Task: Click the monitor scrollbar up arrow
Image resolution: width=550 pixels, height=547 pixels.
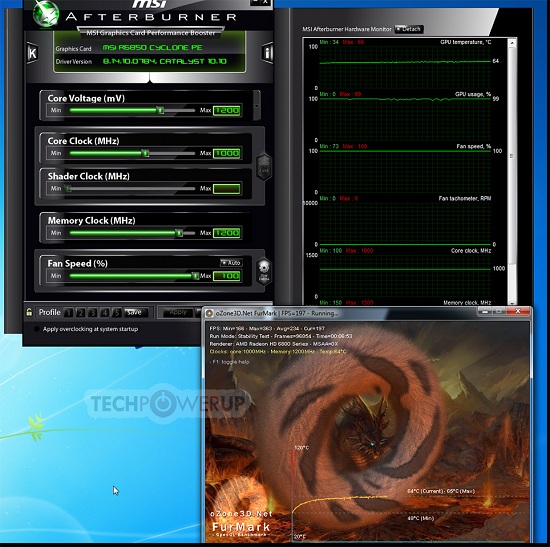Action: pyautogui.click(x=512, y=43)
